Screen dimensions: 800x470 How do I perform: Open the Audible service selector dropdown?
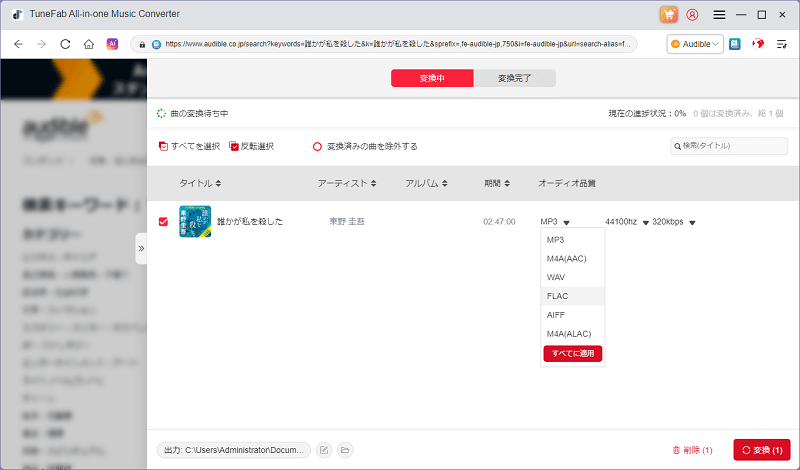696,44
